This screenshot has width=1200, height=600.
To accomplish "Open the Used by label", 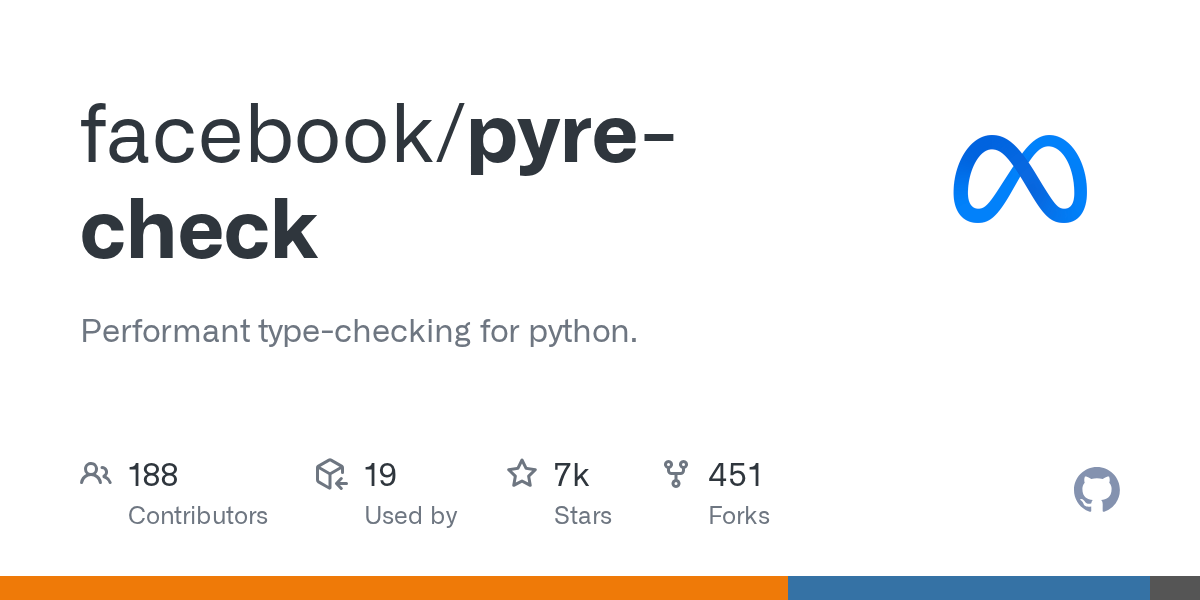I will (x=411, y=516).
